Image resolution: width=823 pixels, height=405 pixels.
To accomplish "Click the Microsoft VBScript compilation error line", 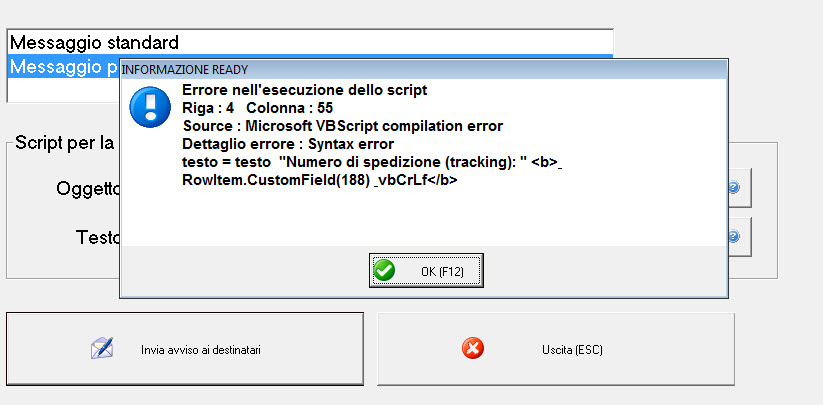I will [x=343, y=126].
